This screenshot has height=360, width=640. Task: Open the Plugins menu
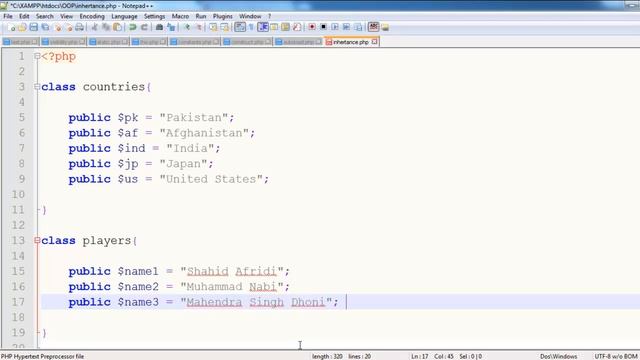[222, 16]
